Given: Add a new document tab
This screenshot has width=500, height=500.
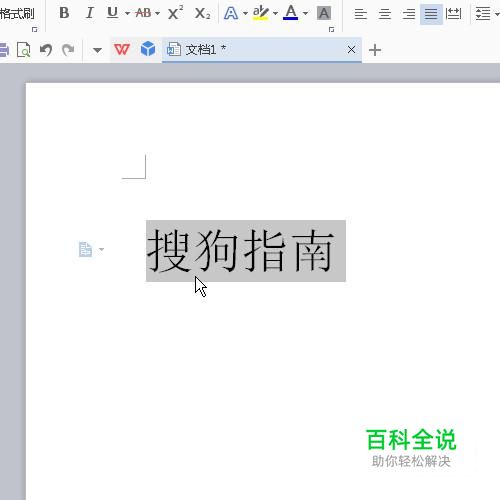Looking at the screenshot, I should (375, 50).
